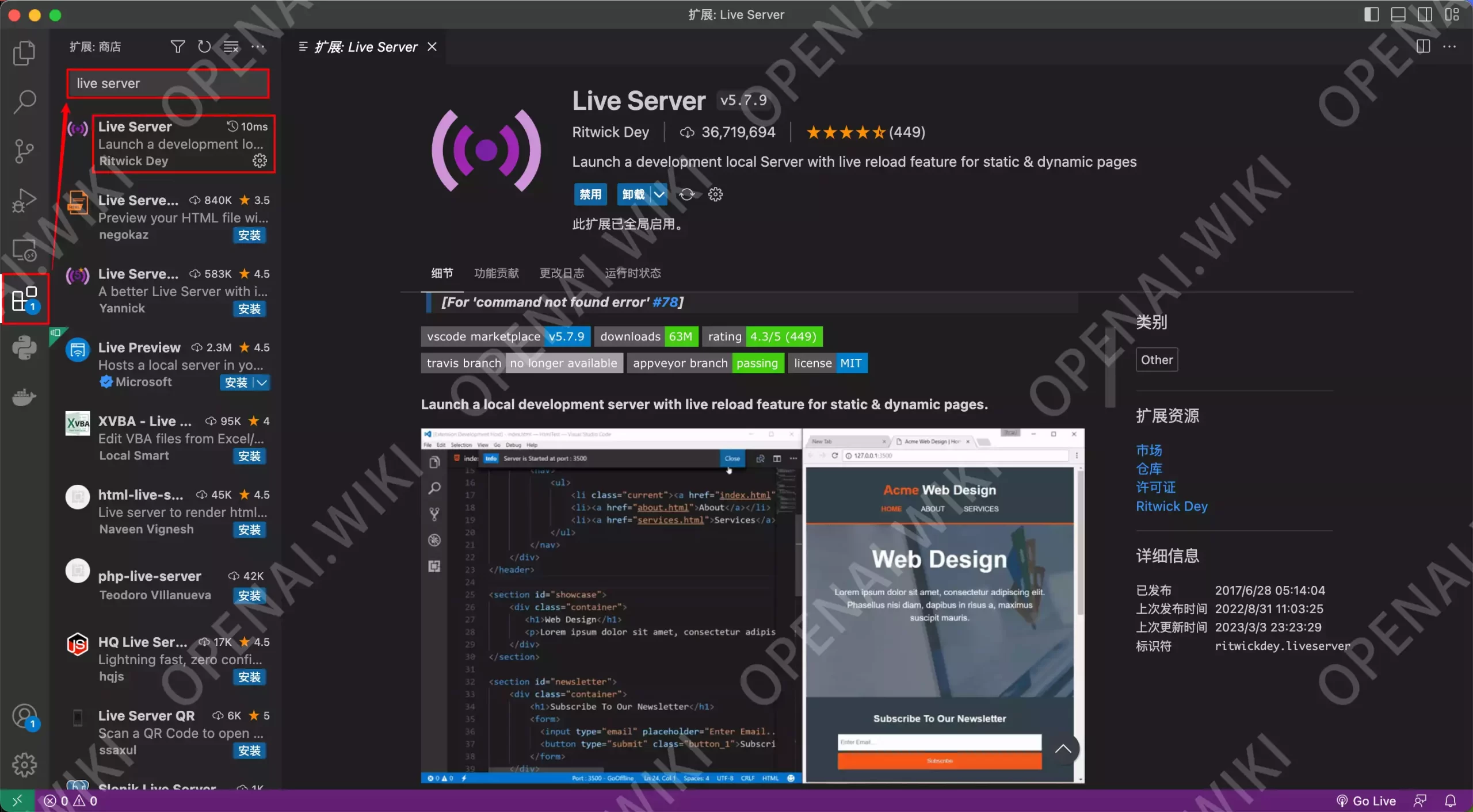Open the 许可证 resource link

pyautogui.click(x=1155, y=487)
